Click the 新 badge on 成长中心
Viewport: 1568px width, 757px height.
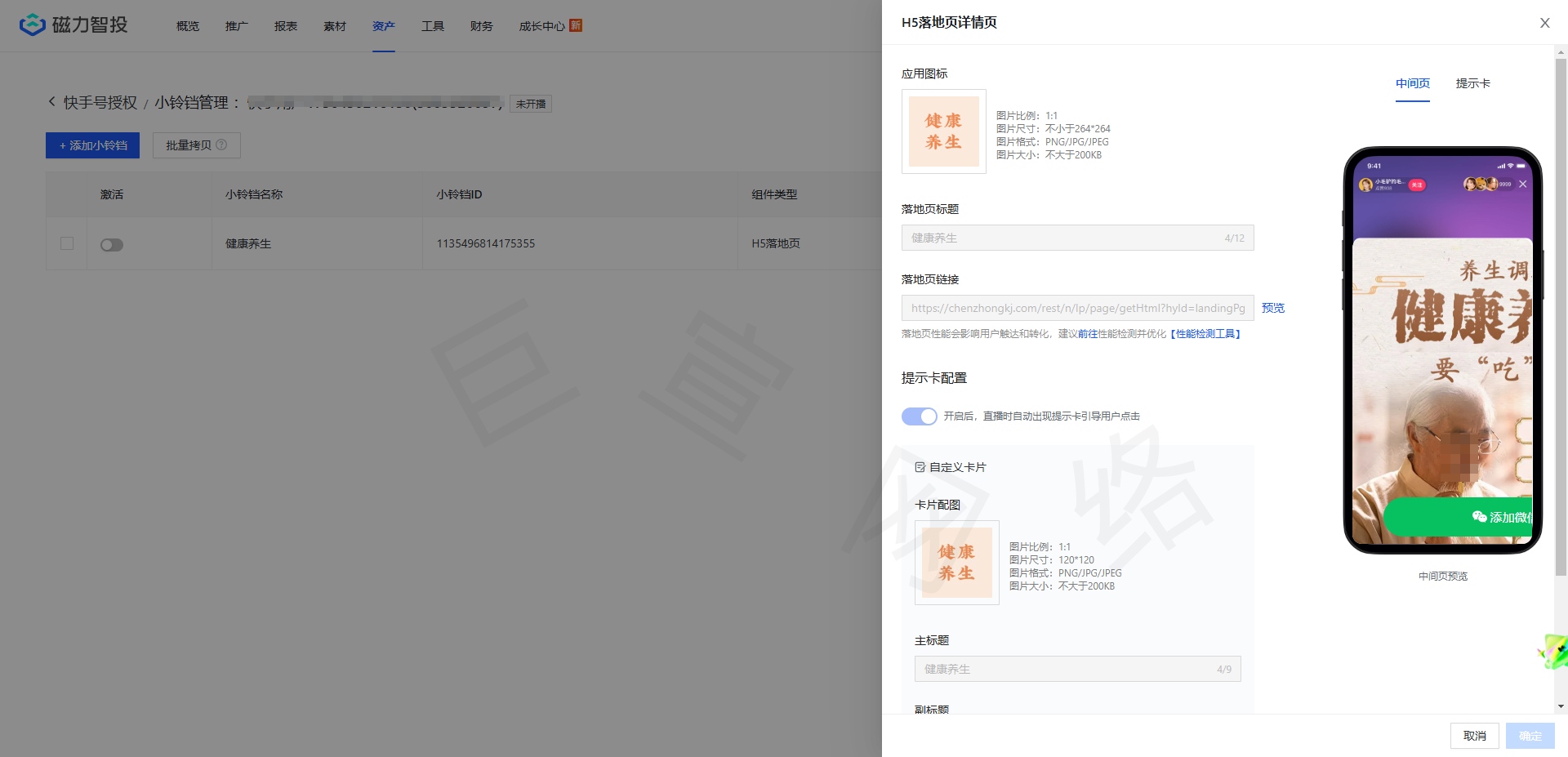pos(574,25)
